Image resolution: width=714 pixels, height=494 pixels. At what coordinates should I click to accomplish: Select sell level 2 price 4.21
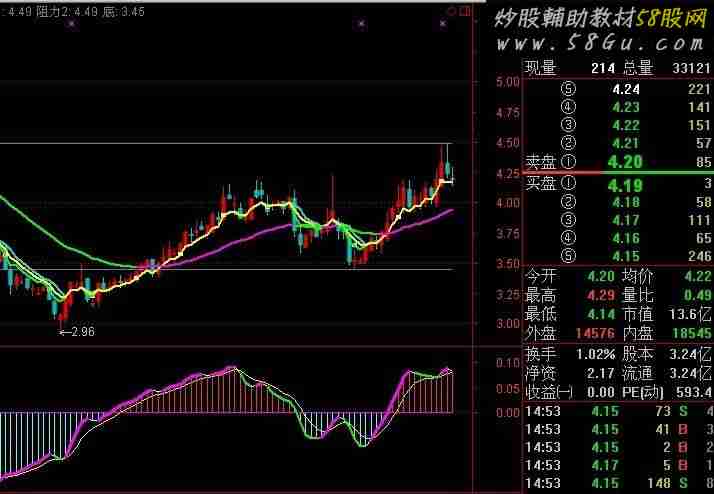626,143
